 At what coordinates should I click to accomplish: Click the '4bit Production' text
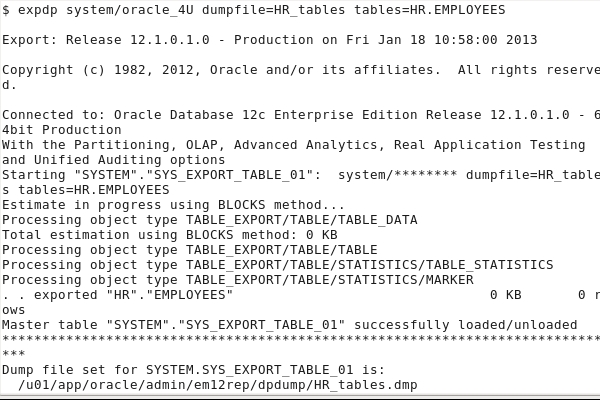(62, 130)
